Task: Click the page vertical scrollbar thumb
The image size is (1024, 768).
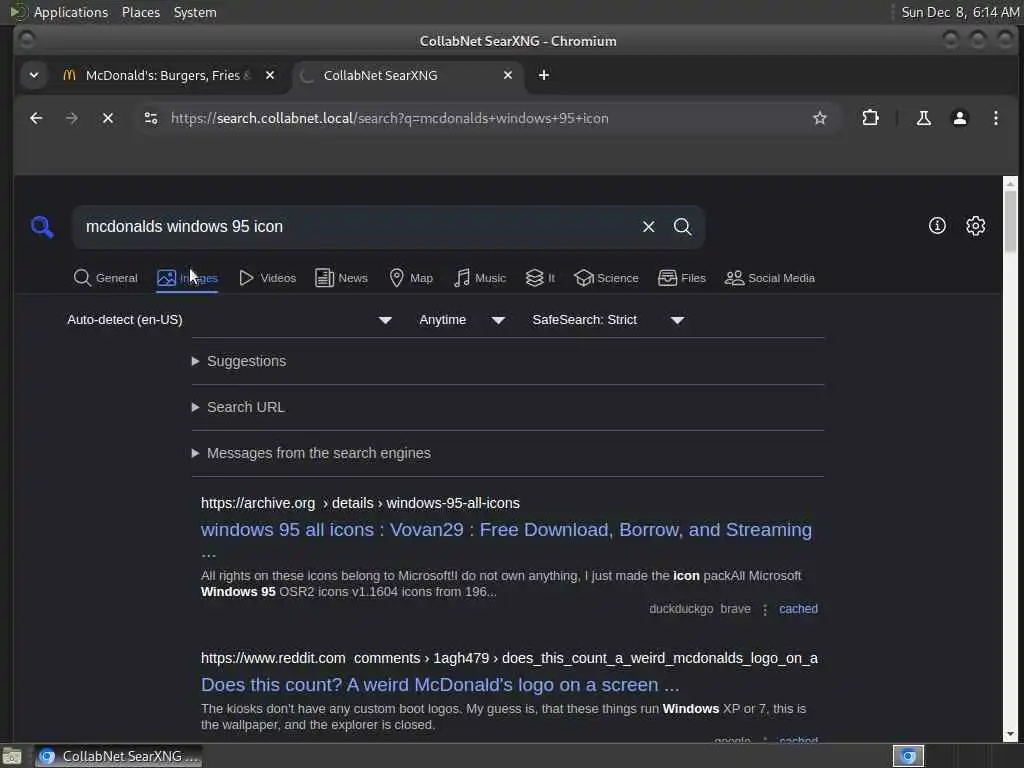Action: (1010, 221)
